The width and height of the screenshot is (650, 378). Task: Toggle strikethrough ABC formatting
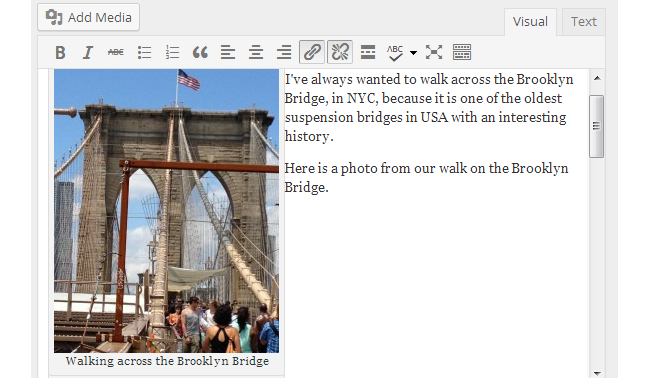115,53
